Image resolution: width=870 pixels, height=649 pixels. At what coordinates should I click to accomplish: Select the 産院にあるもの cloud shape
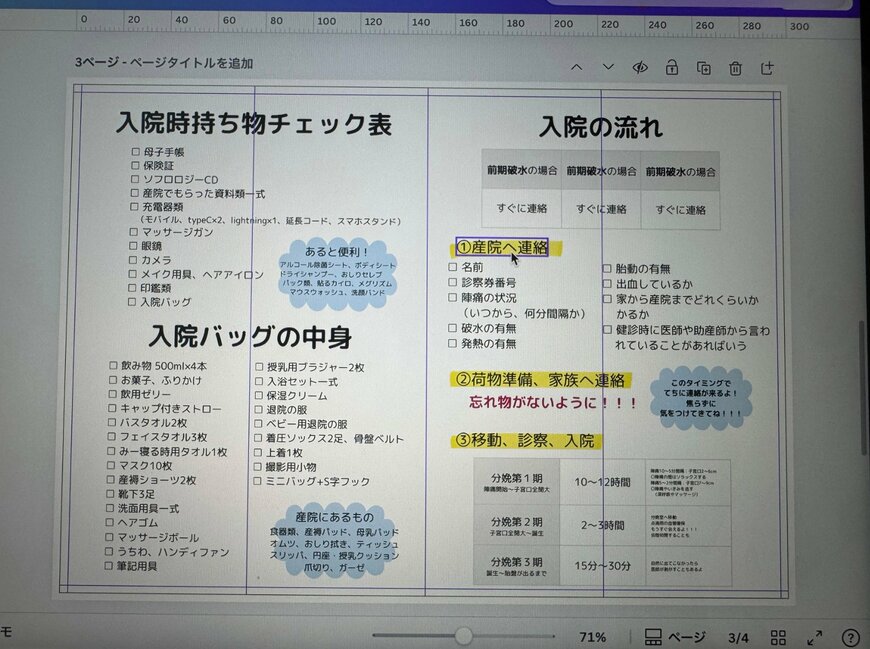[334, 541]
